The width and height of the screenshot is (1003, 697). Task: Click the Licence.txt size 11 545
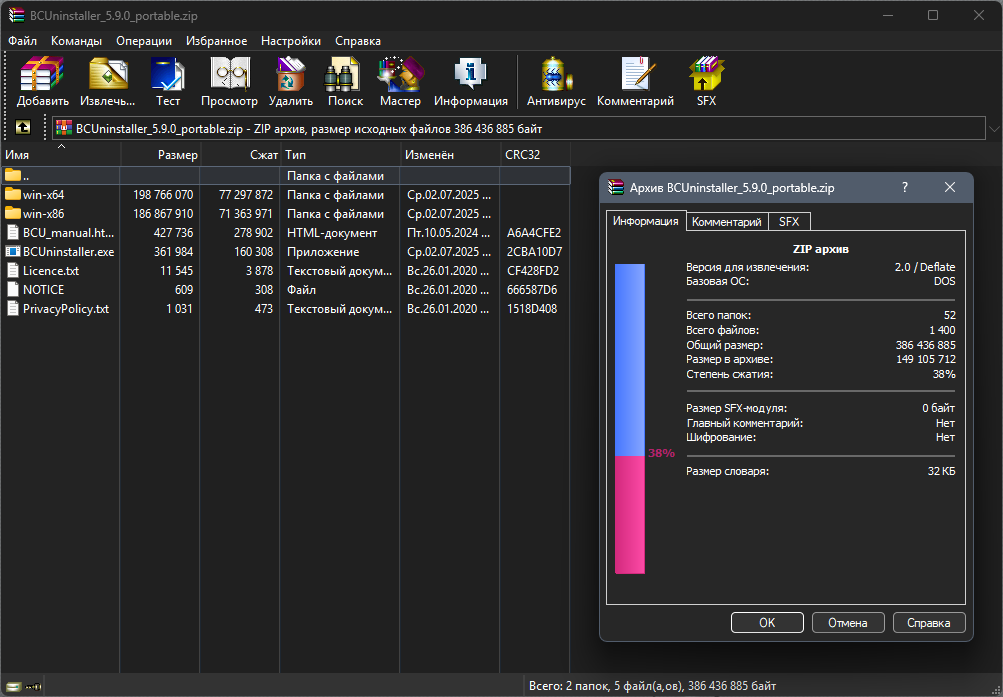(x=177, y=270)
